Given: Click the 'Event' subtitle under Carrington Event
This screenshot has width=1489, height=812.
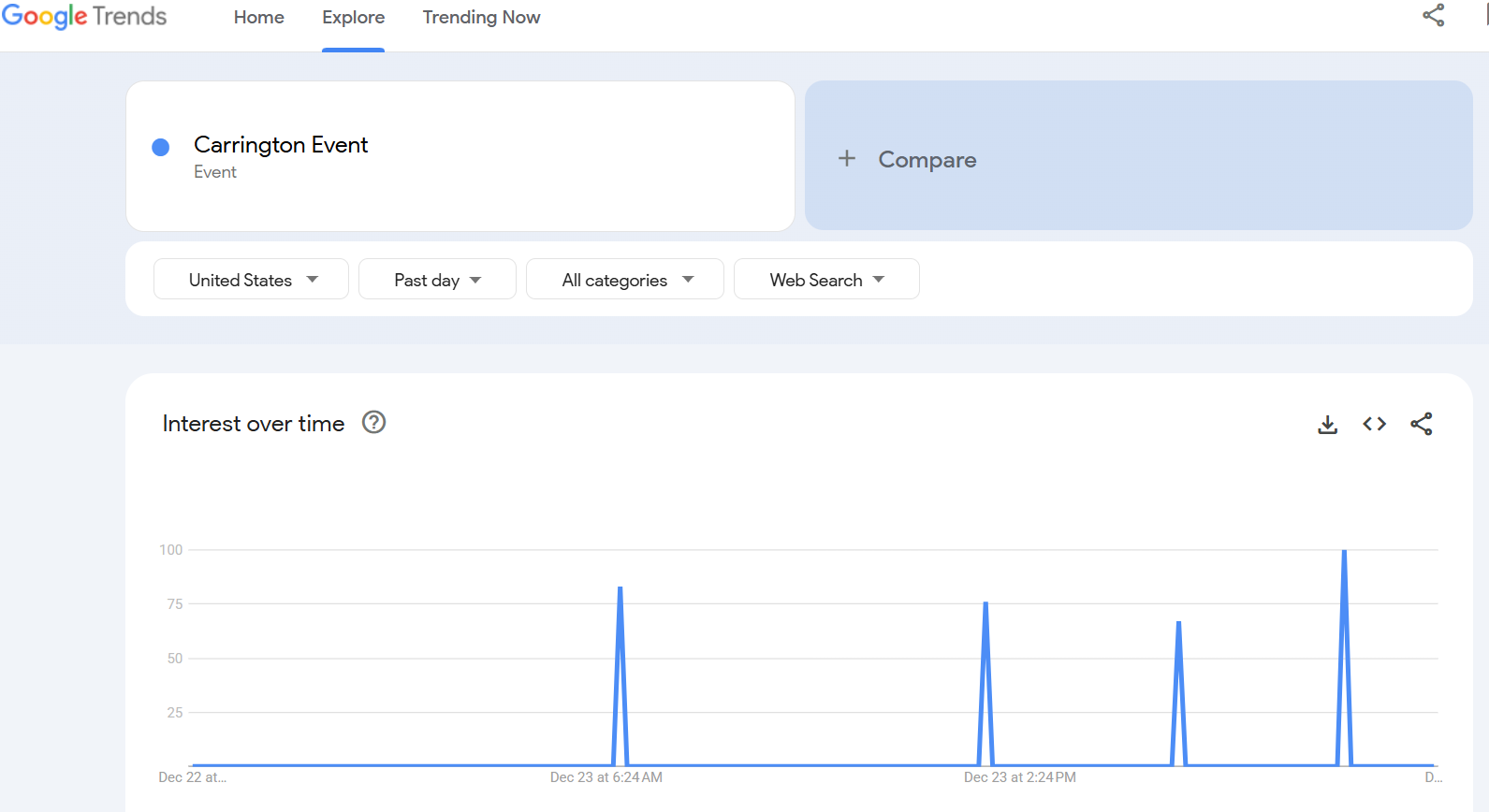Looking at the screenshot, I should click(x=215, y=172).
